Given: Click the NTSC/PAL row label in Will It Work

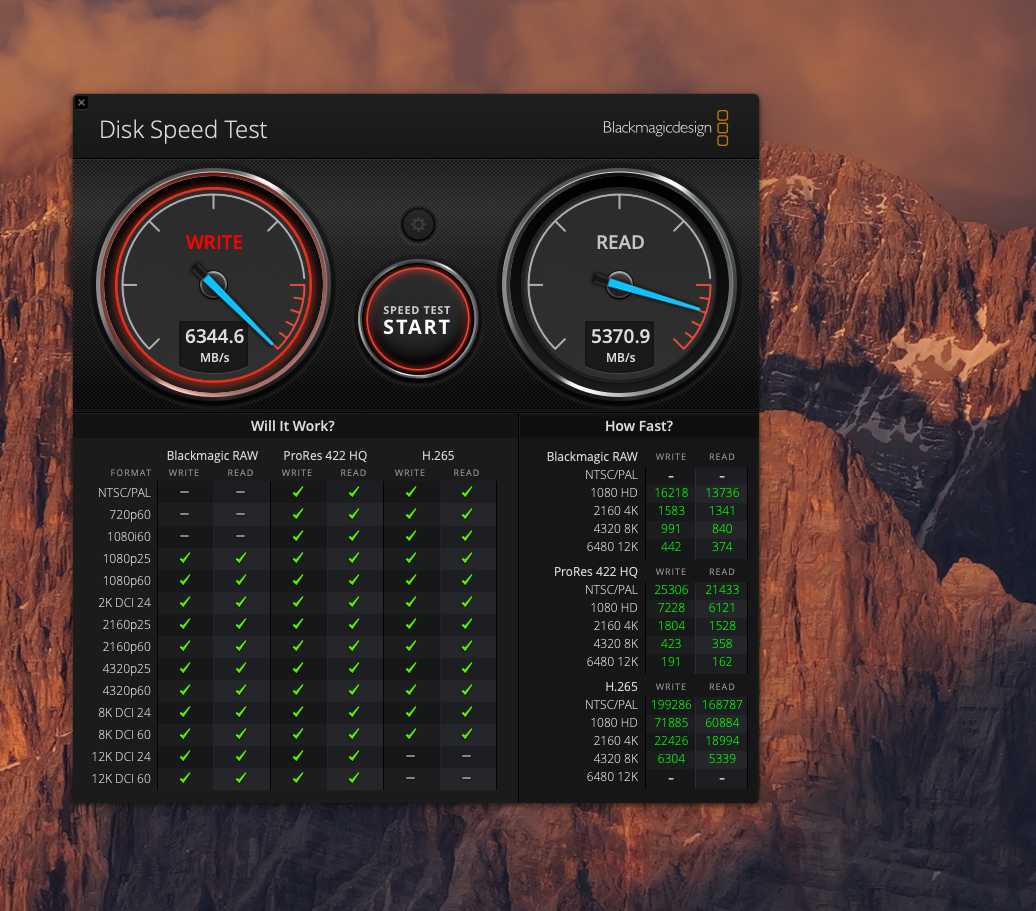Looking at the screenshot, I should pyautogui.click(x=124, y=493).
